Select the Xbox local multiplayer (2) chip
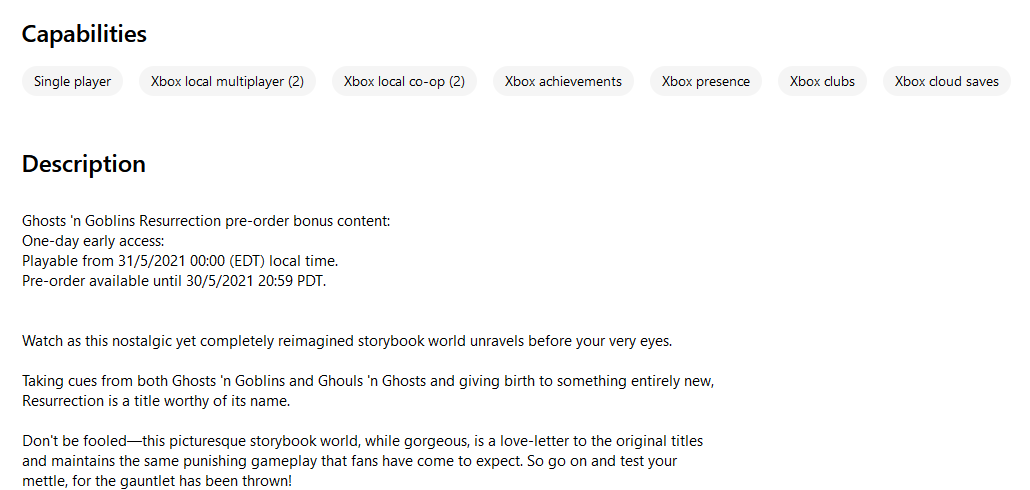This screenshot has width=1030, height=490. pos(227,82)
